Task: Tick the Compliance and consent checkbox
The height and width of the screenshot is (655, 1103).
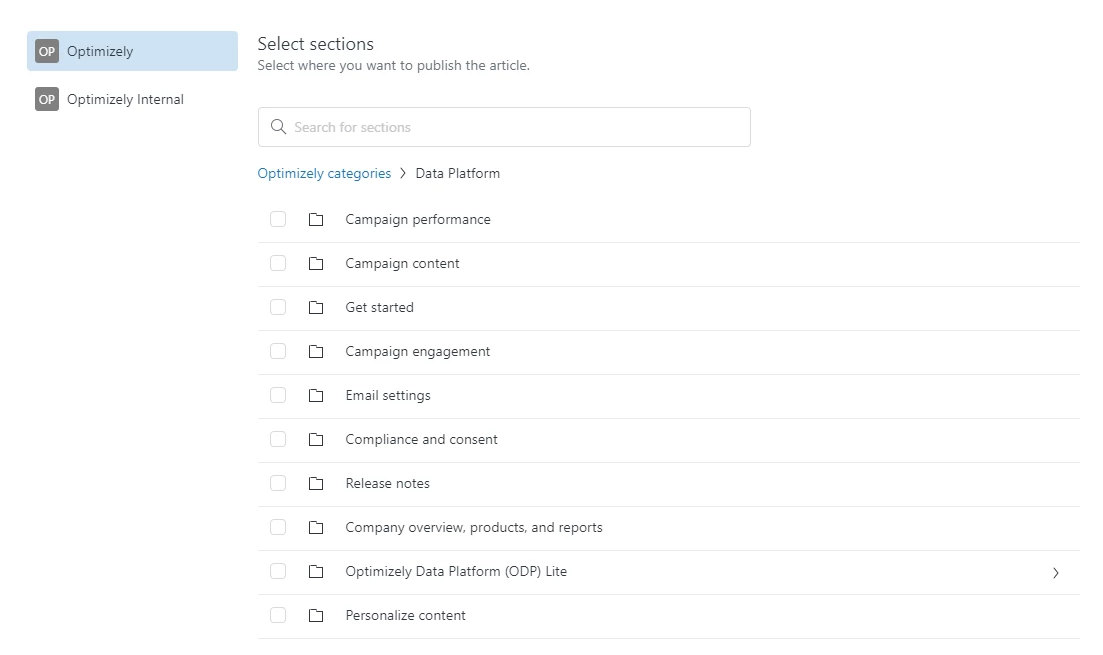Action: coord(278,440)
